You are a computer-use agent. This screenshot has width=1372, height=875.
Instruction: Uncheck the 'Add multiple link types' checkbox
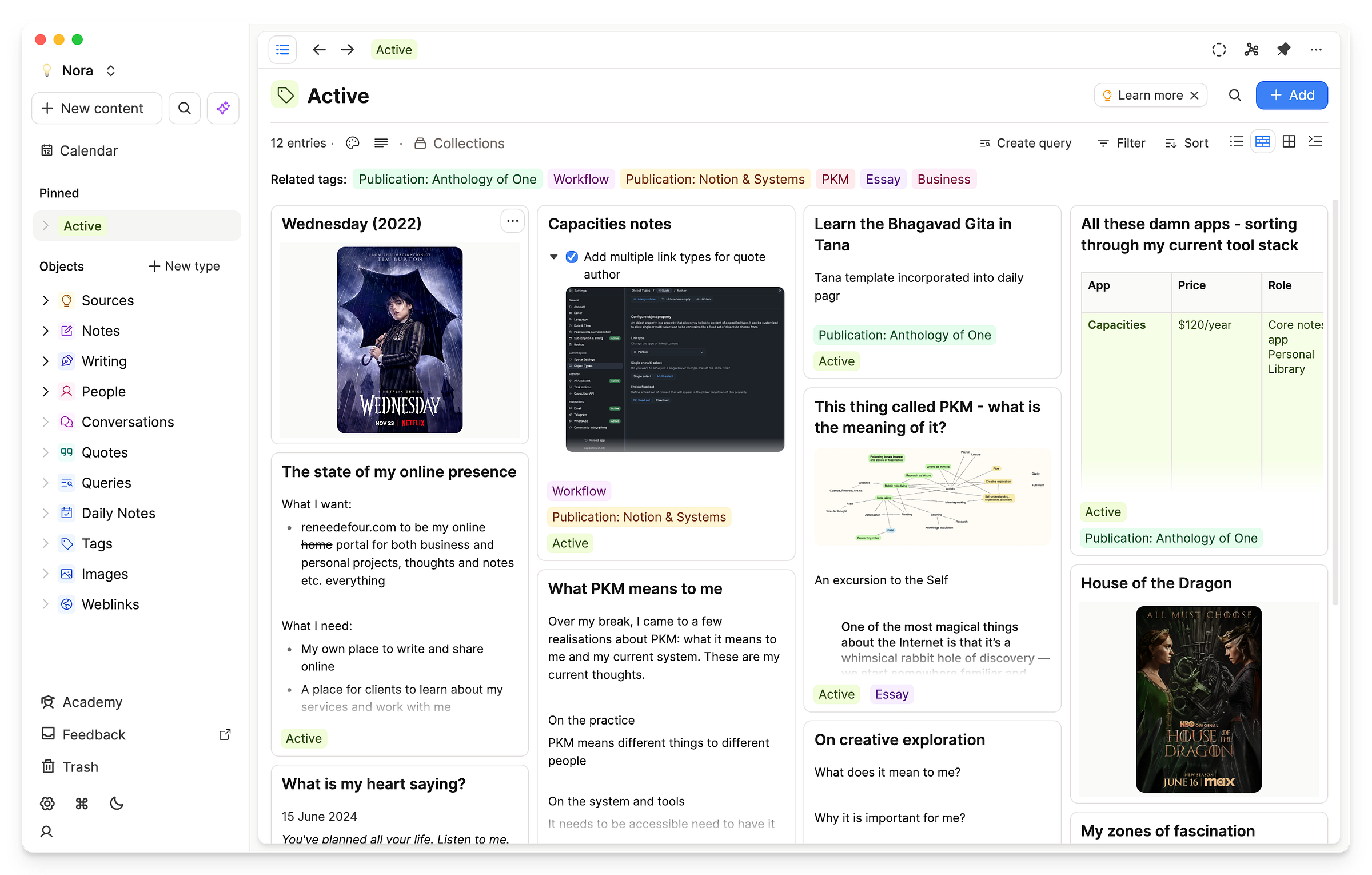click(x=572, y=257)
